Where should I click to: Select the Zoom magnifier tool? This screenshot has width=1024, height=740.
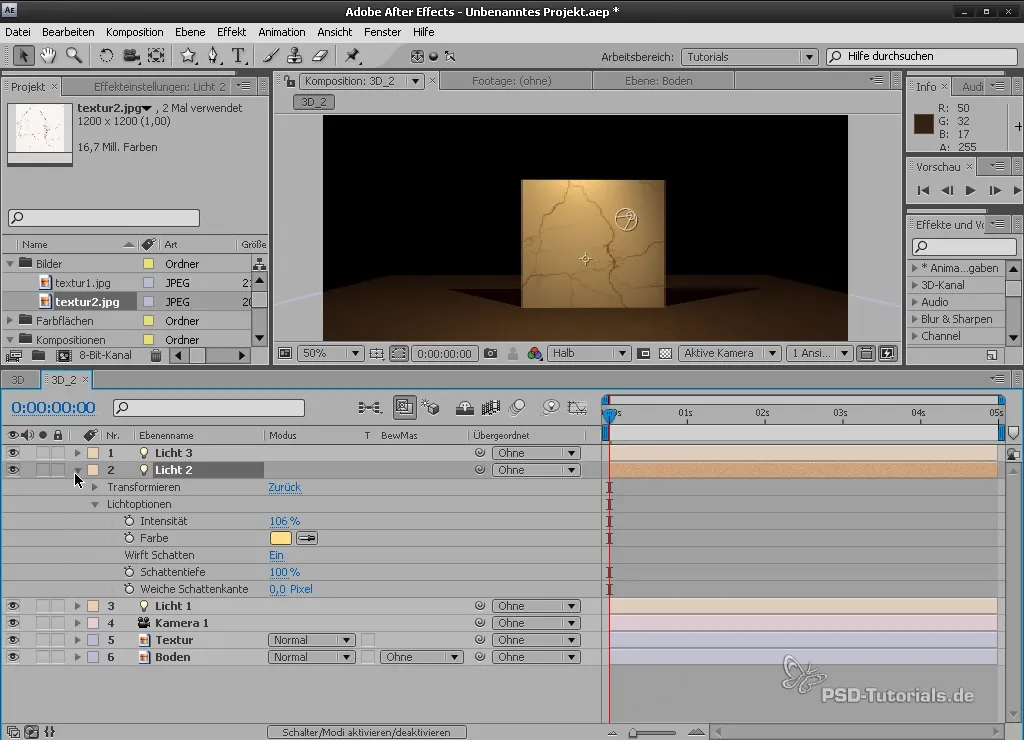tap(73, 56)
